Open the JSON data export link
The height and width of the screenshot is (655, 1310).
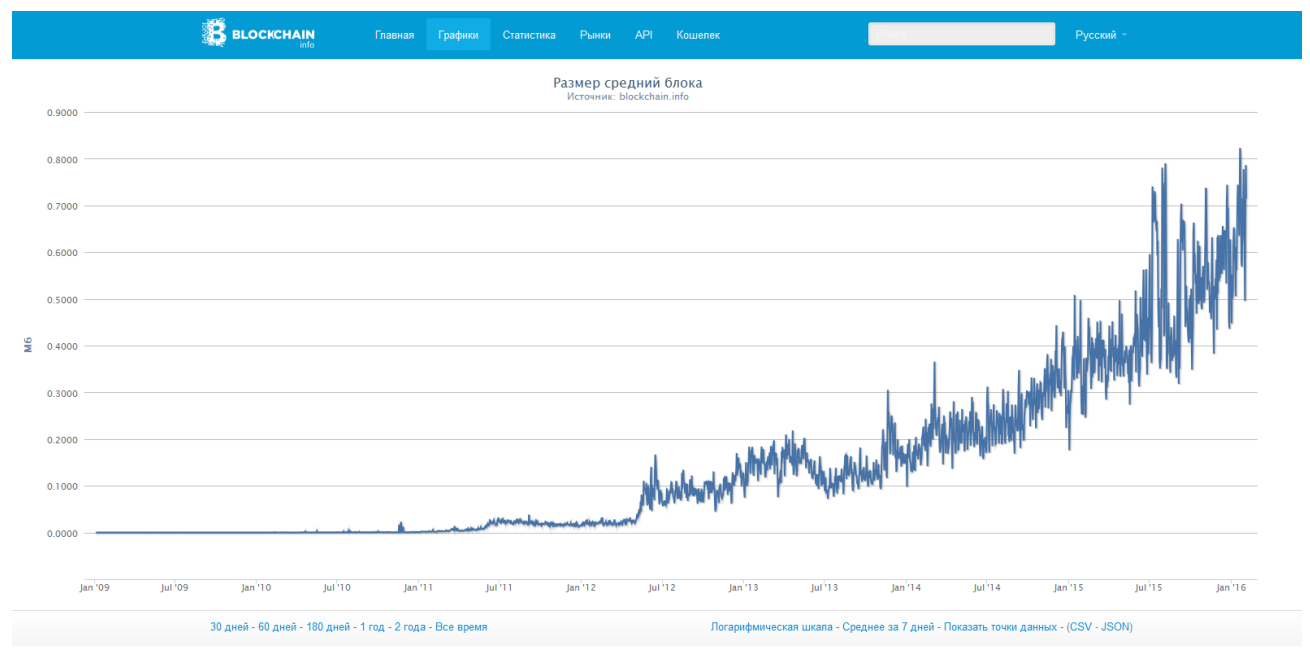tap(1116, 627)
